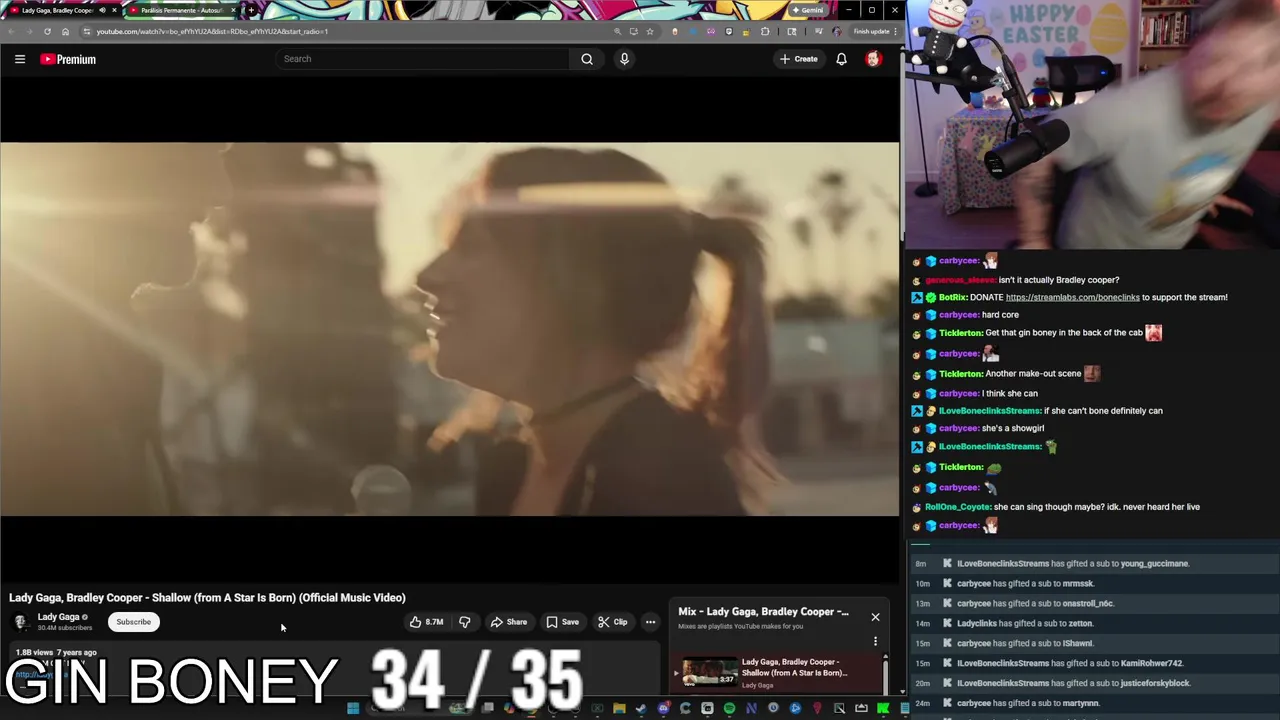Clip the Shallow video
This screenshot has width=1280, height=720.
tap(612, 622)
